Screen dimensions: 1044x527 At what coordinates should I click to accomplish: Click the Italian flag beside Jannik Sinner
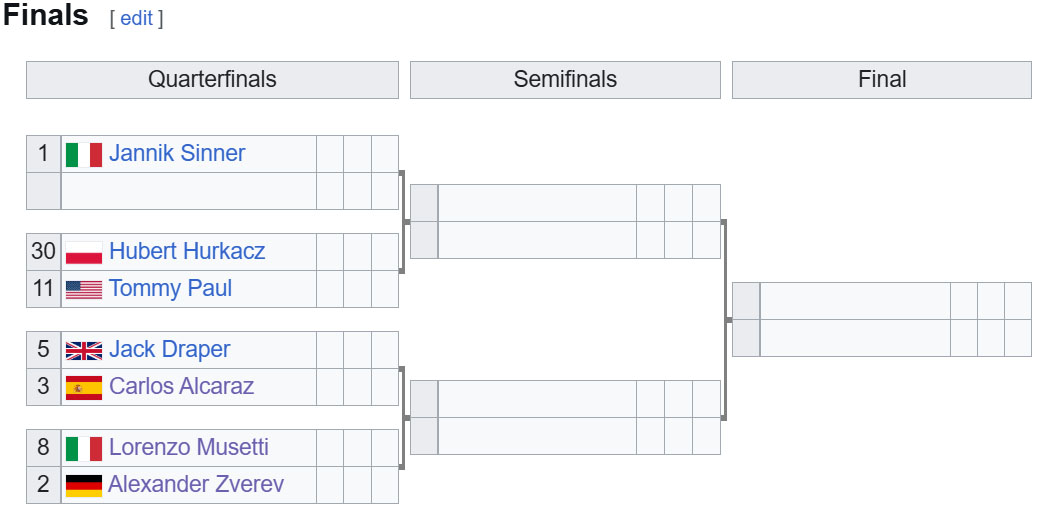84,154
